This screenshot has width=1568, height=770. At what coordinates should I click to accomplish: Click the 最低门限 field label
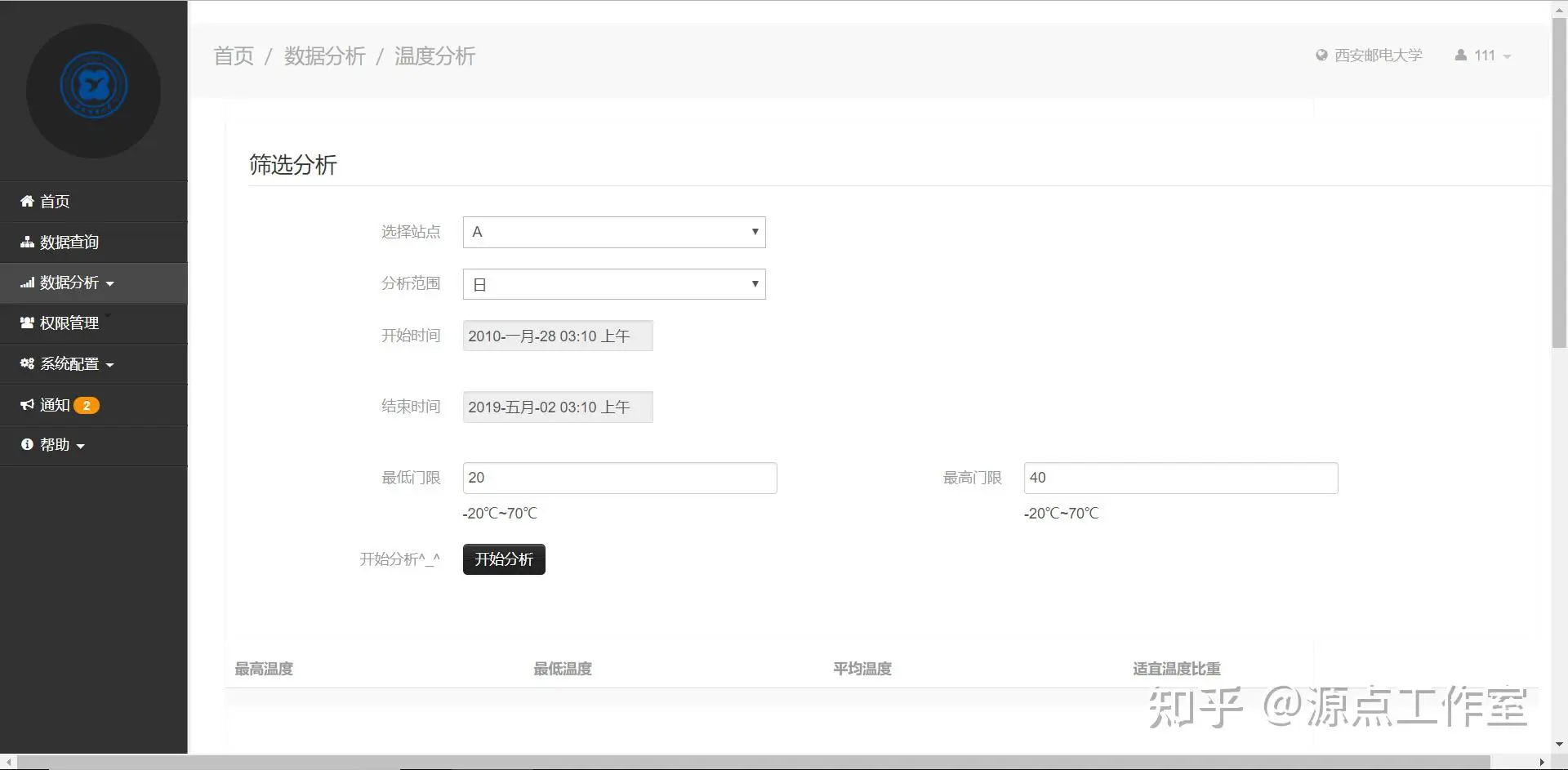pos(411,478)
